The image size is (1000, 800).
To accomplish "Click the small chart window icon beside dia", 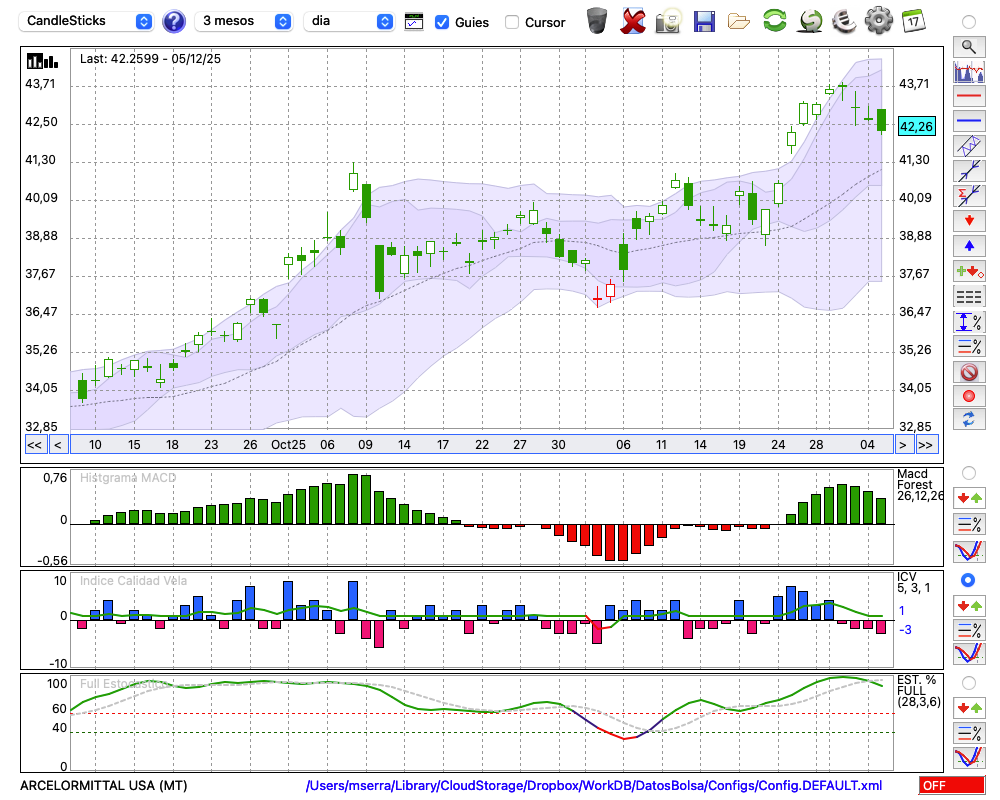I will [x=414, y=22].
